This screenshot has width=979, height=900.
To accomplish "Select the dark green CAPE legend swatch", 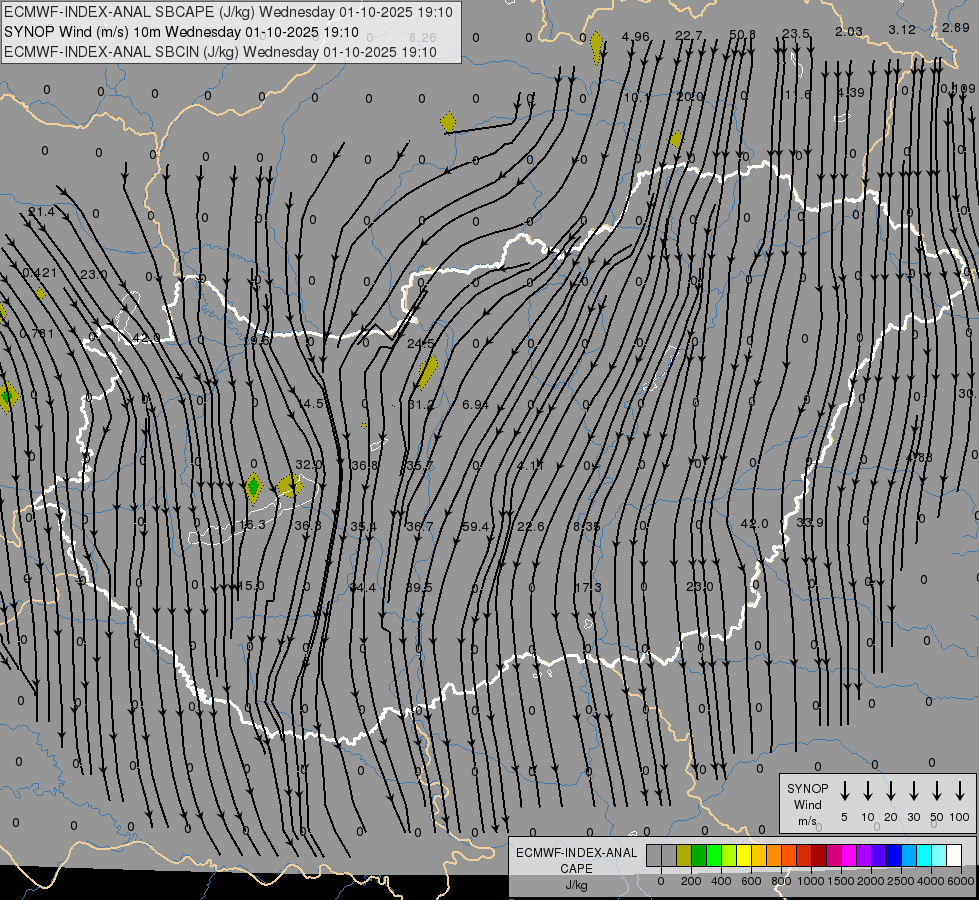I will (699, 856).
